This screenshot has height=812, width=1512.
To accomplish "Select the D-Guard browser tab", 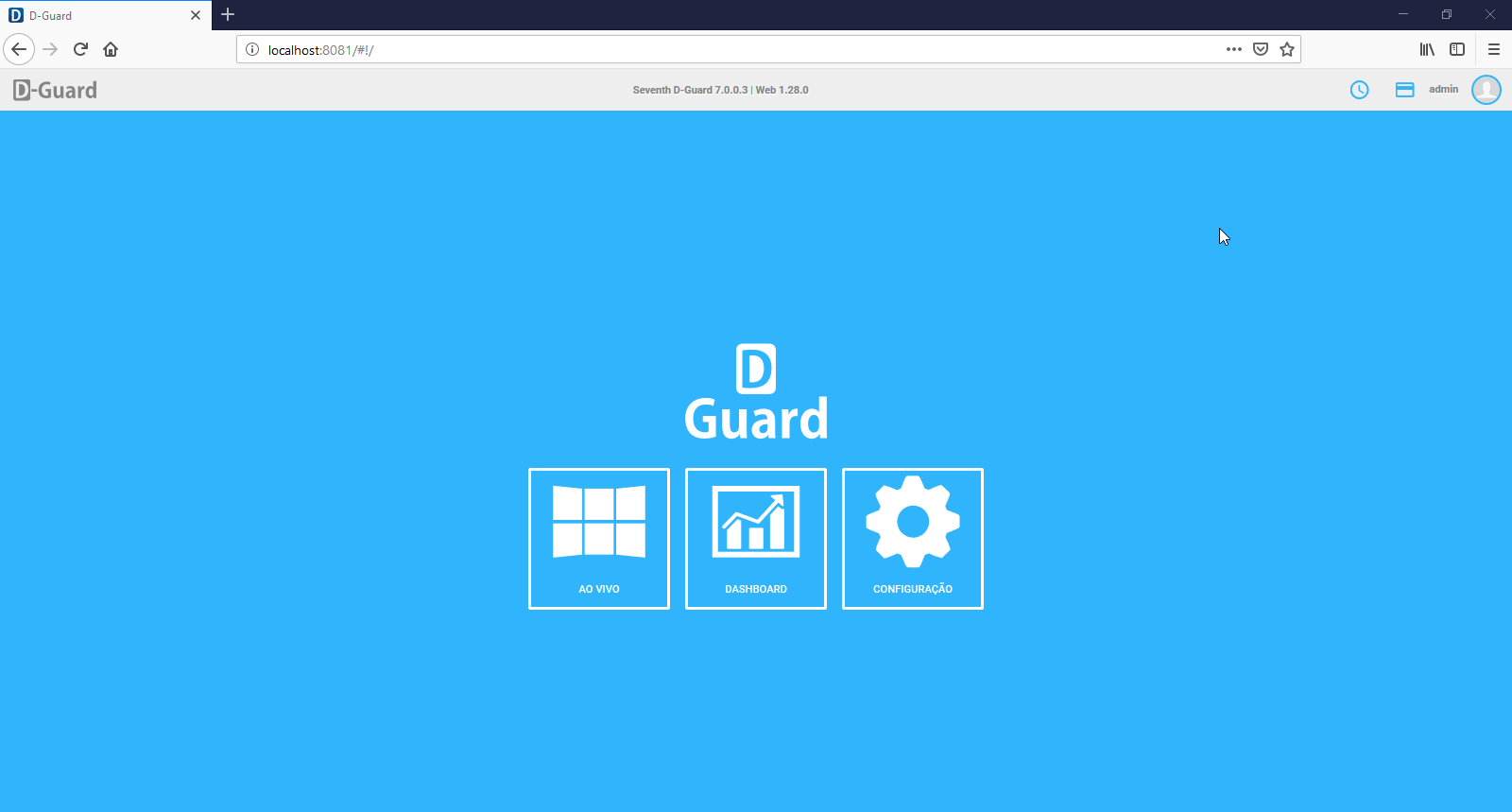I will [x=106, y=15].
